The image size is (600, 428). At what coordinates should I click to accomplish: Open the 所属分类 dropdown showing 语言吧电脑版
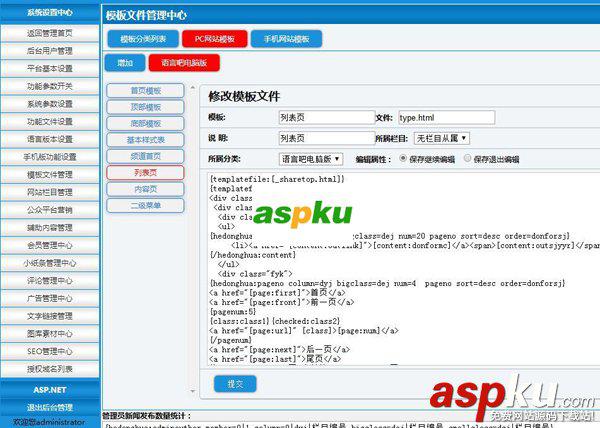[x=311, y=159]
